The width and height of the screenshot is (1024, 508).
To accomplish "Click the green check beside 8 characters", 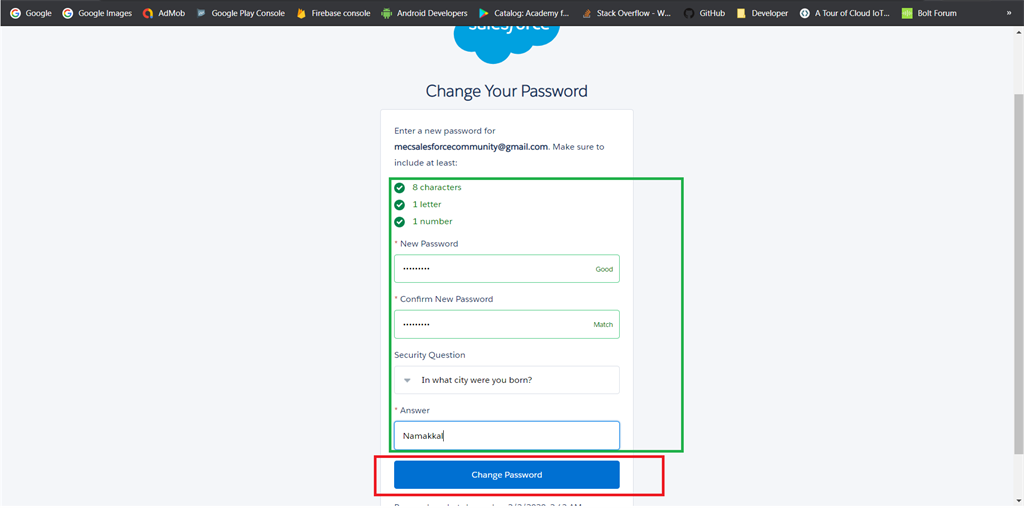I will (400, 187).
